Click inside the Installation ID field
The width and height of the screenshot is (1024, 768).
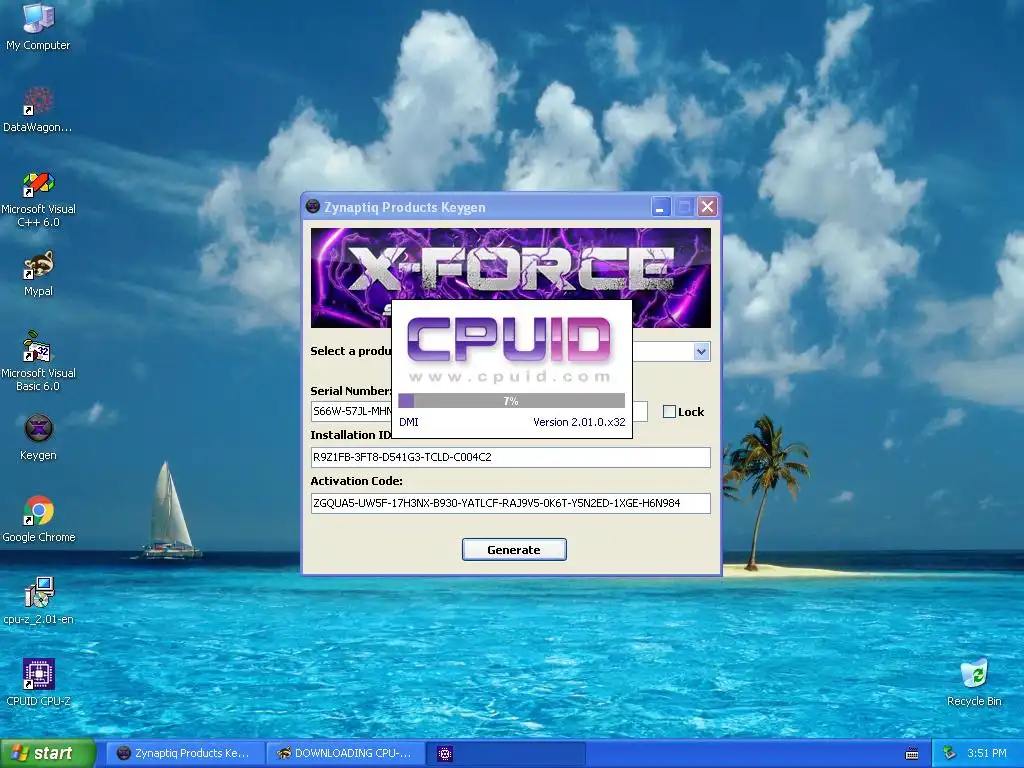[511, 457]
